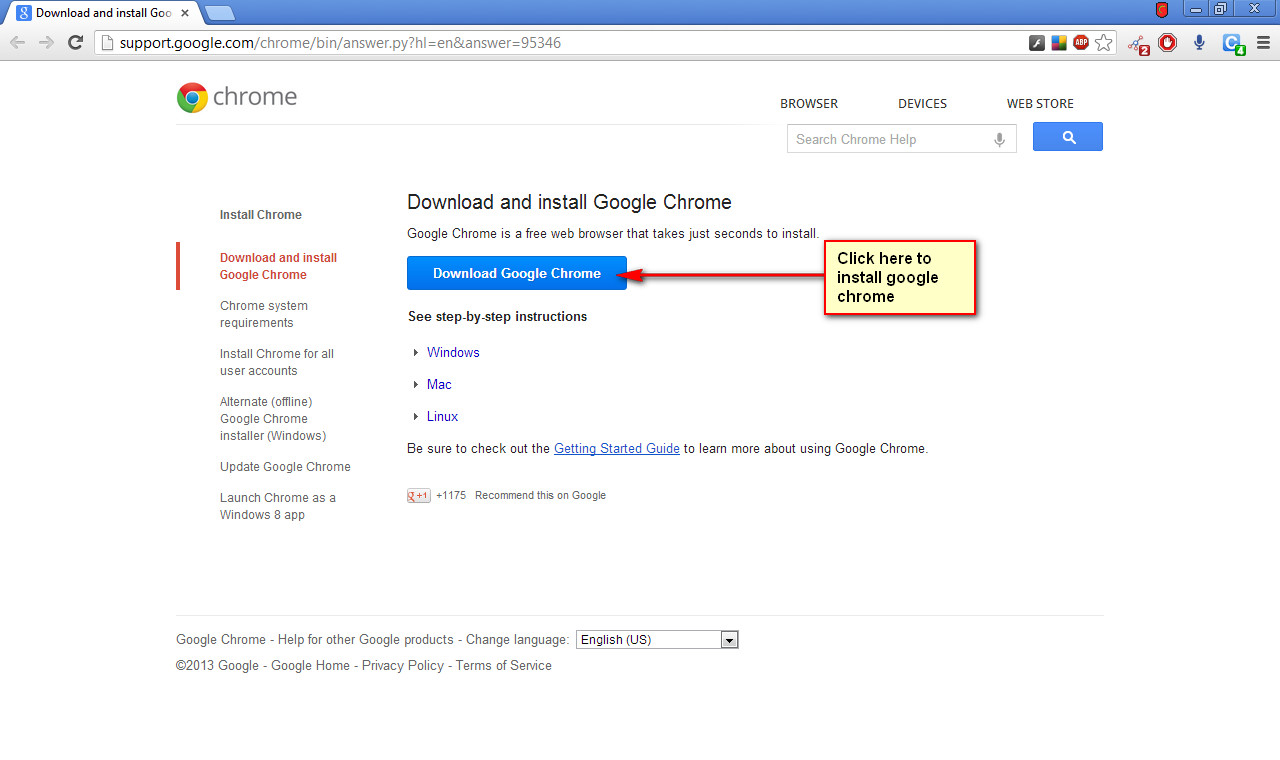Screen dimensions: 1280x760
Task: Click the address bar URL field
Action: click(x=560, y=43)
